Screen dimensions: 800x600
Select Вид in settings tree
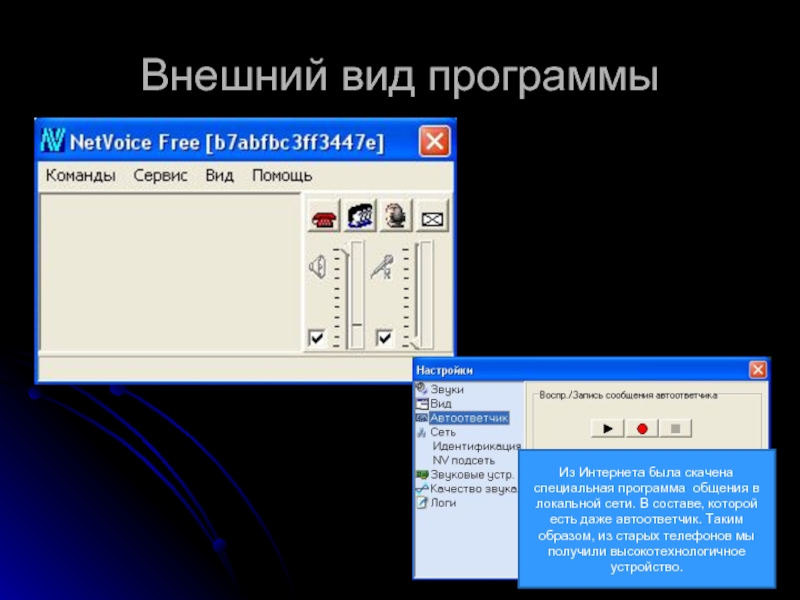[441, 404]
